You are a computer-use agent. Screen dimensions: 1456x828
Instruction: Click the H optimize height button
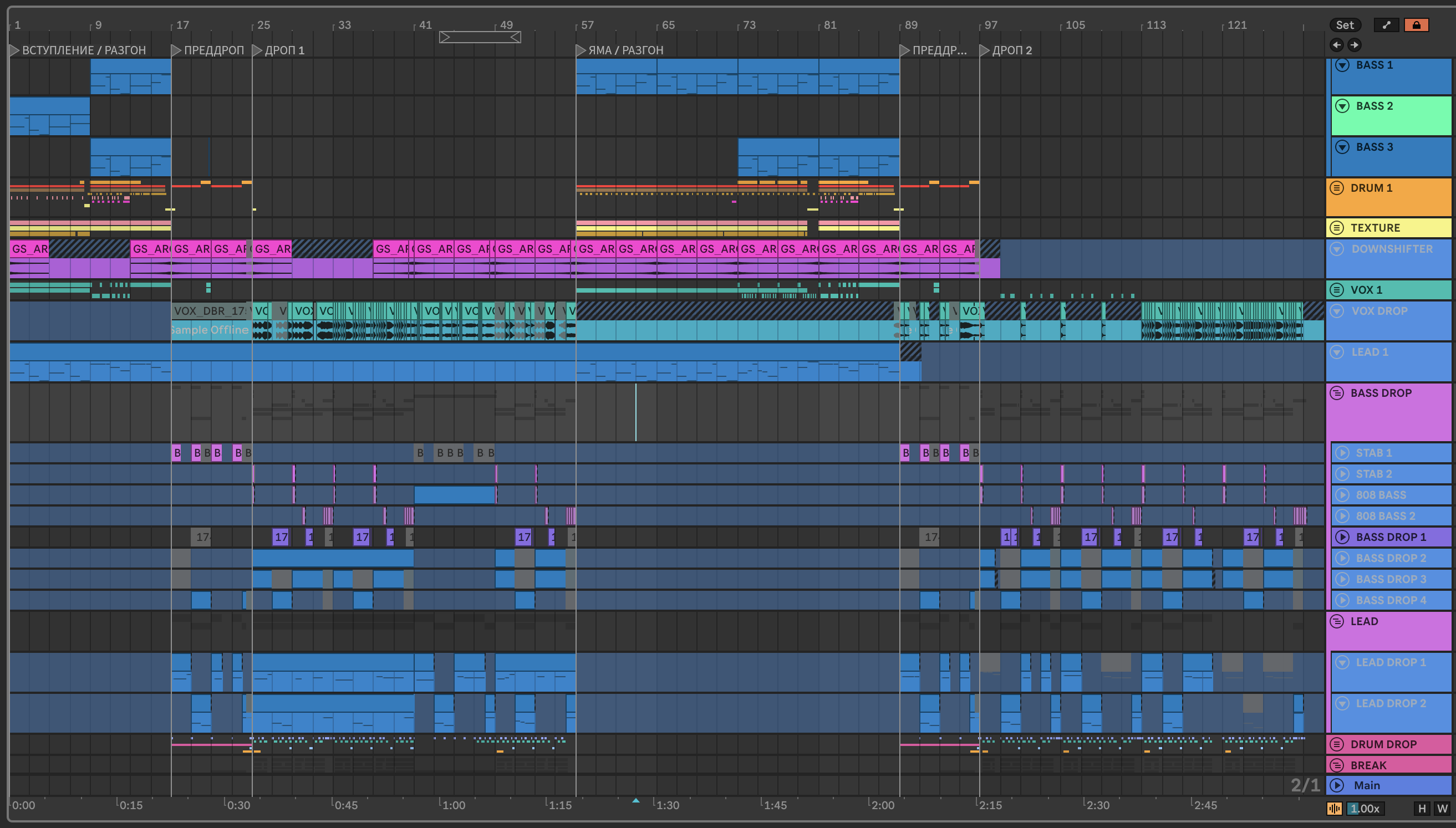(1422, 808)
